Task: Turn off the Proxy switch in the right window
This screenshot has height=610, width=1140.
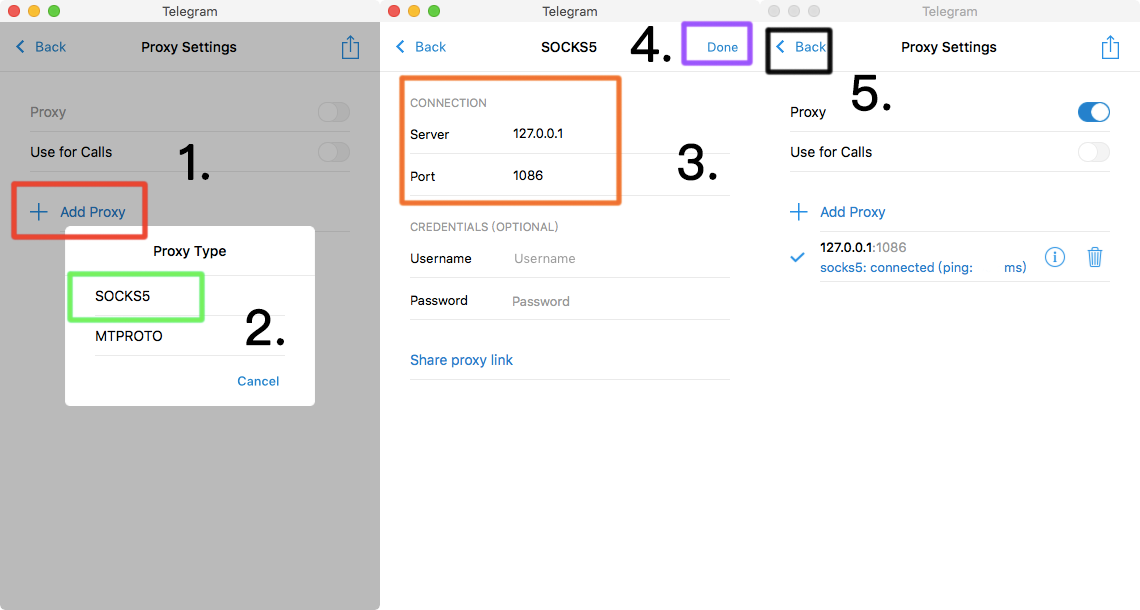Action: point(1093,112)
